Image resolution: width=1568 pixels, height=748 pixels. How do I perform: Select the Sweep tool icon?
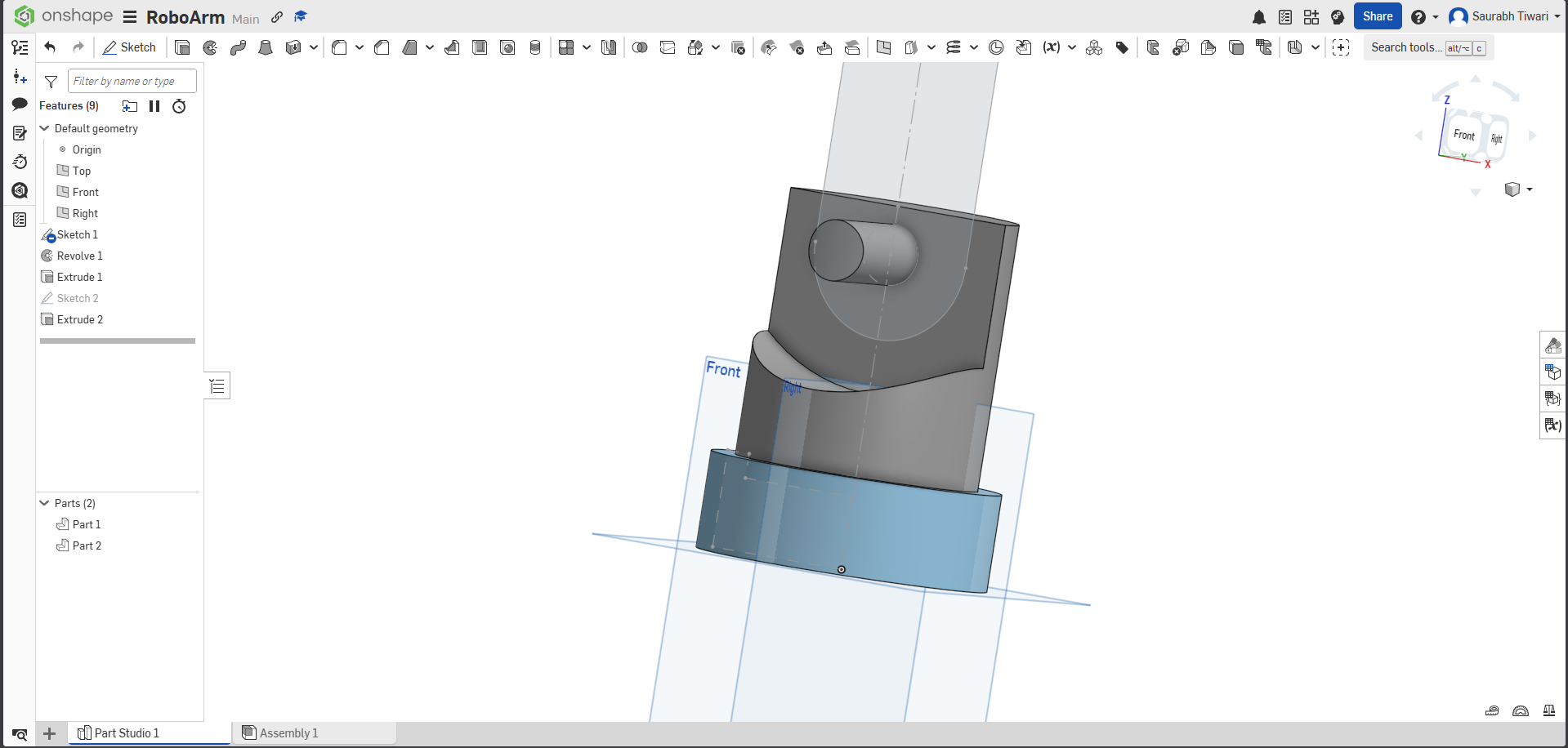click(238, 47)
